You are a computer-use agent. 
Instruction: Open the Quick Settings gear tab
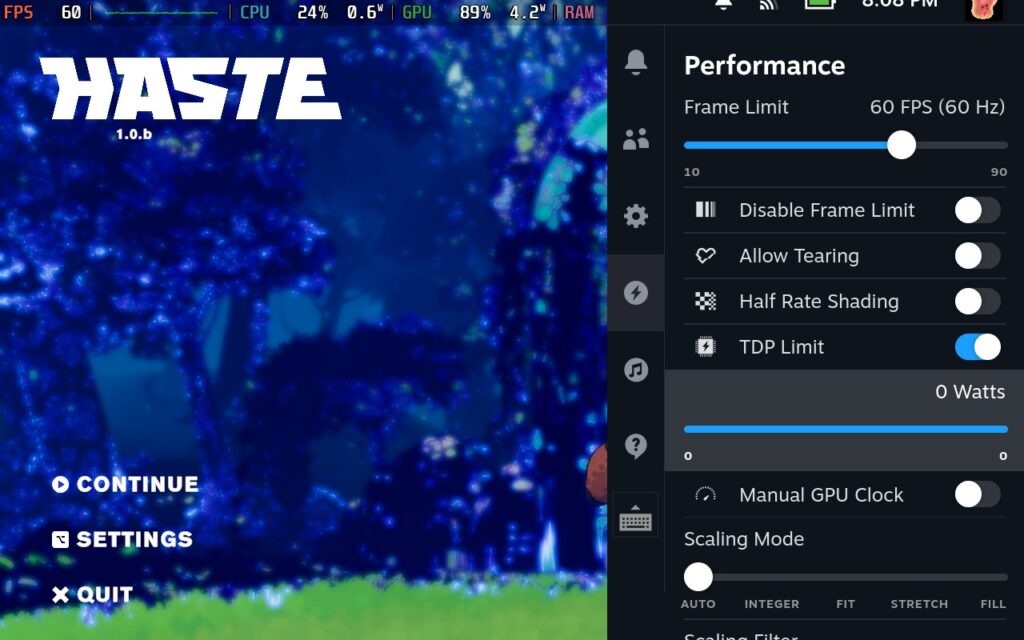(x=635, y=216)
